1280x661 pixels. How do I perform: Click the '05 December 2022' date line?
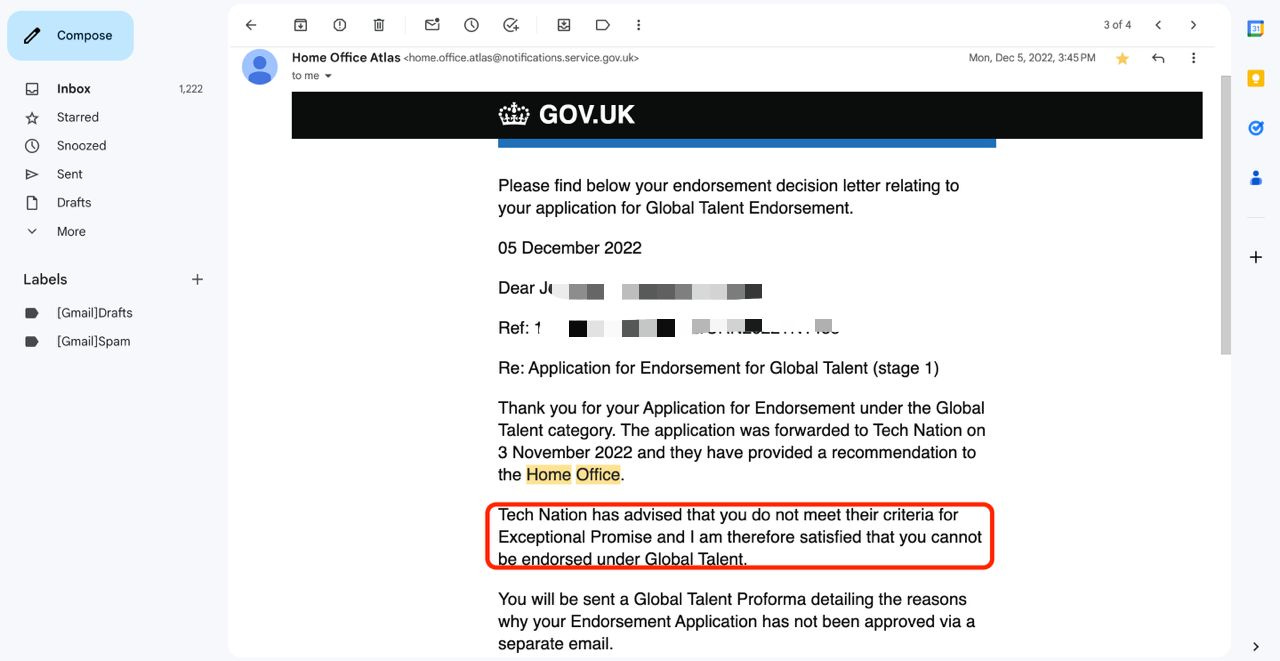click(570, 248)
